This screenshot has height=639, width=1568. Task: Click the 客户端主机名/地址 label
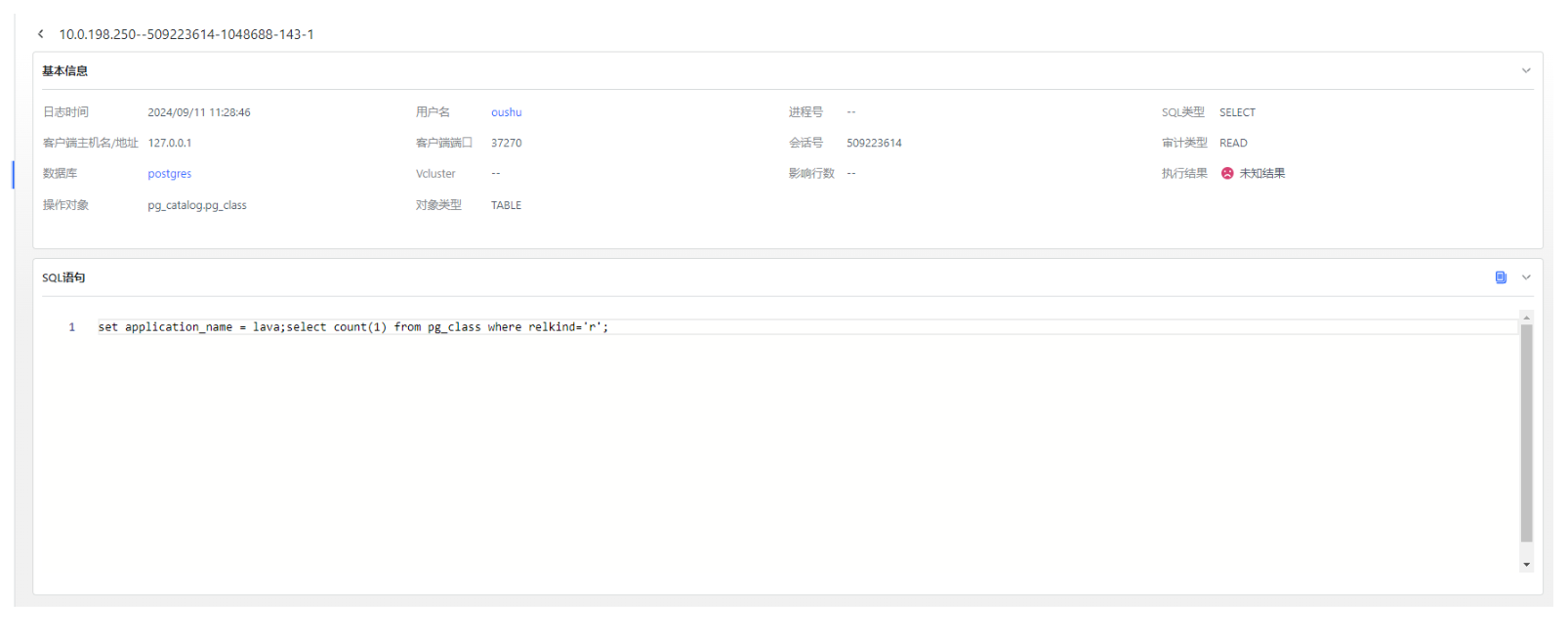(x=90, y=143)
